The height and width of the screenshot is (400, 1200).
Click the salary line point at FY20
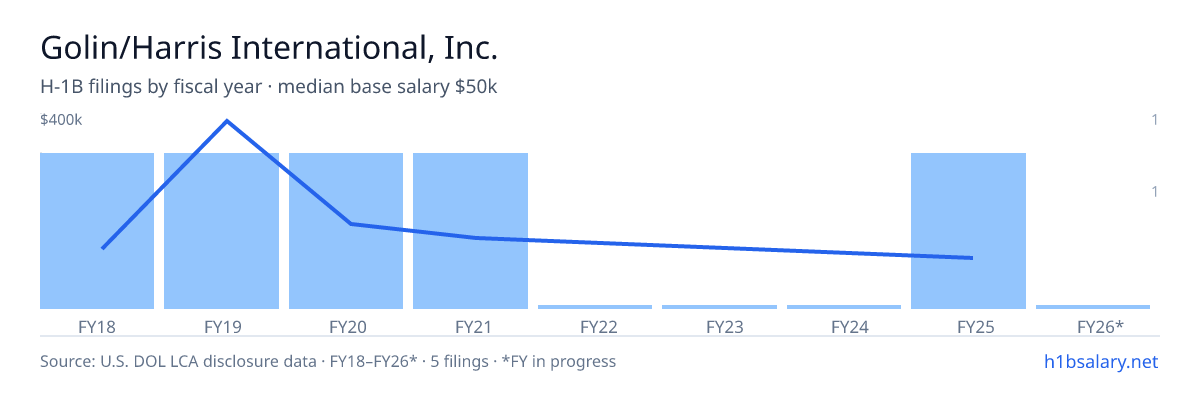351,223
